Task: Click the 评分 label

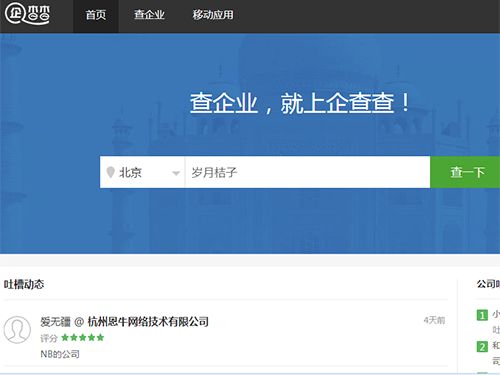Action: [x=49, y=338]
